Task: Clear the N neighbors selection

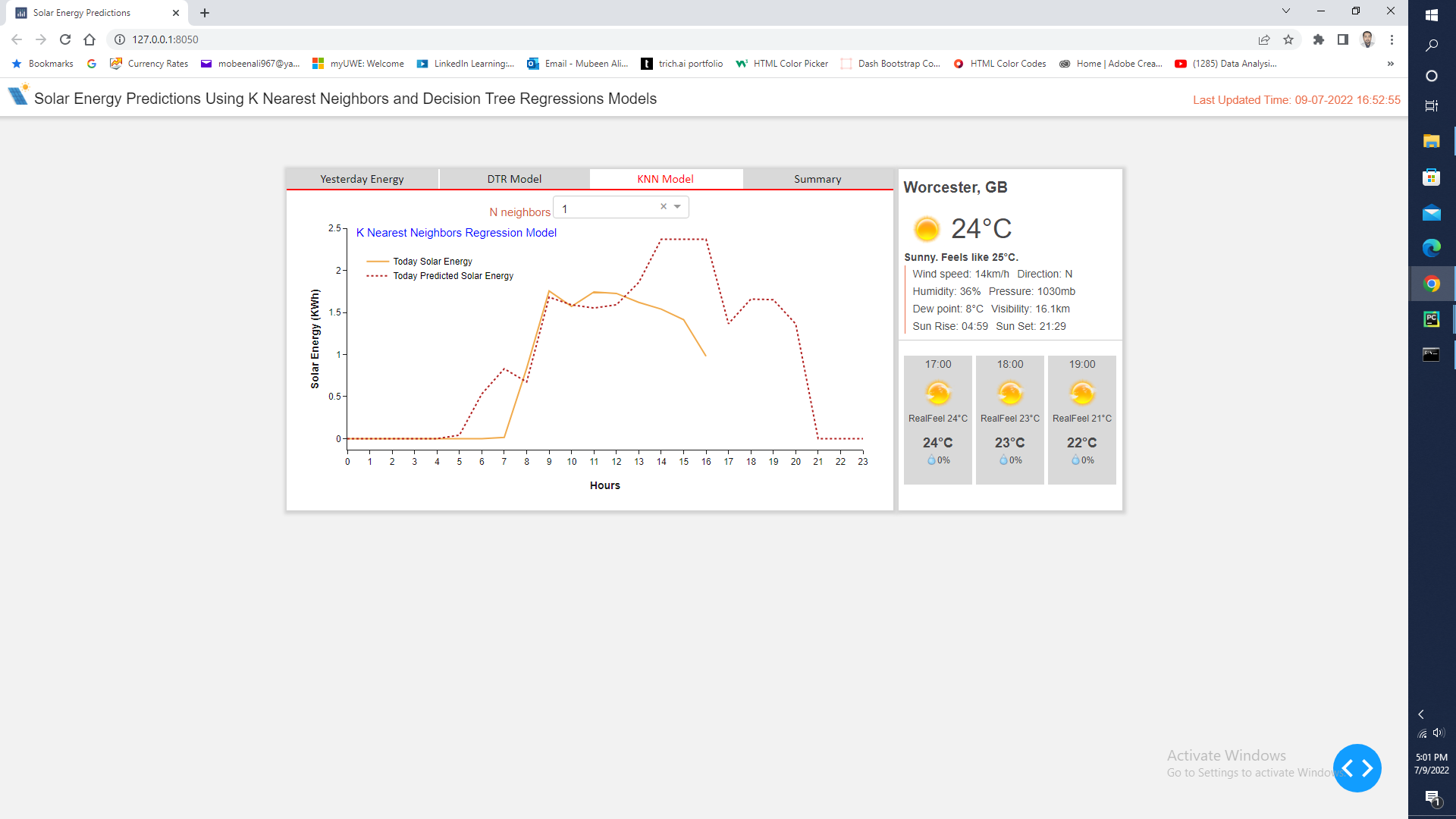Action: pos(664,206)
